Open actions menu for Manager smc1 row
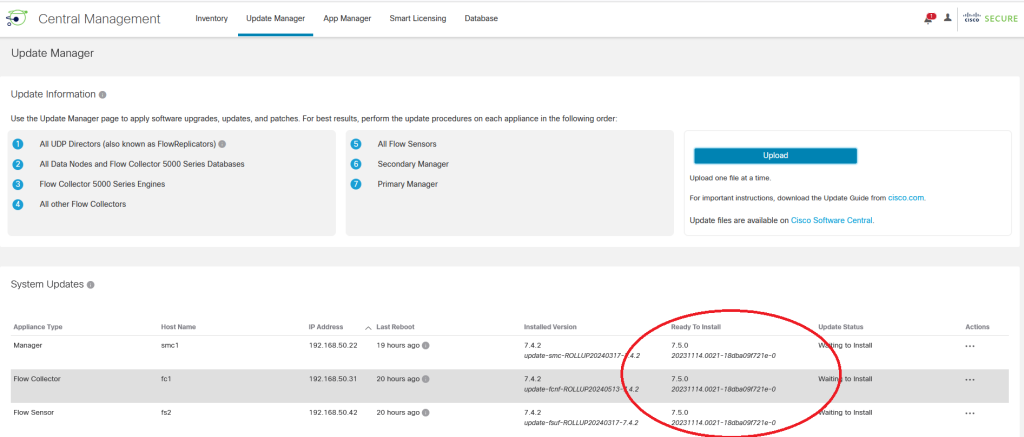The image size is (1024, 437). pos(970,346)
